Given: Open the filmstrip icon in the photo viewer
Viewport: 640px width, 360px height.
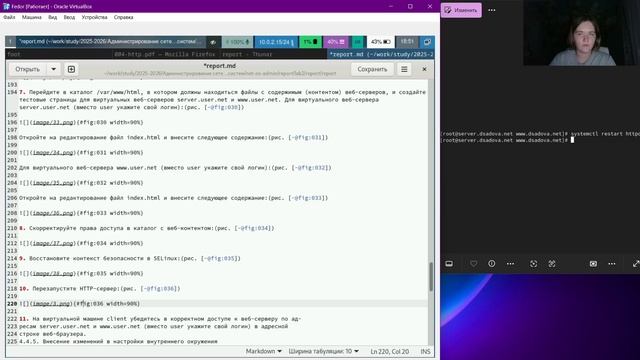Looking at the screenshot, I should 449,264.
